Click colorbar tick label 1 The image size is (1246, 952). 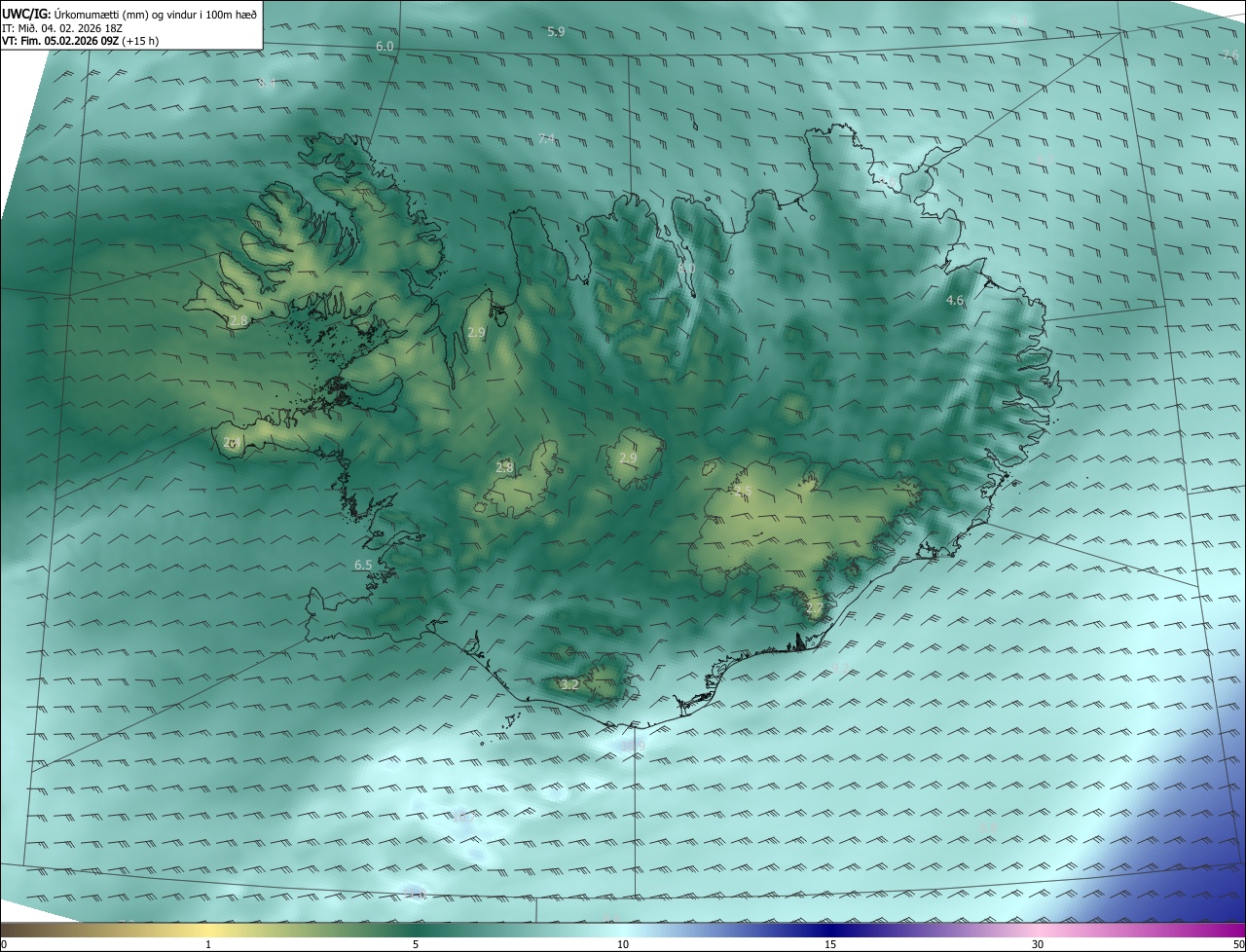coord(208,944)
